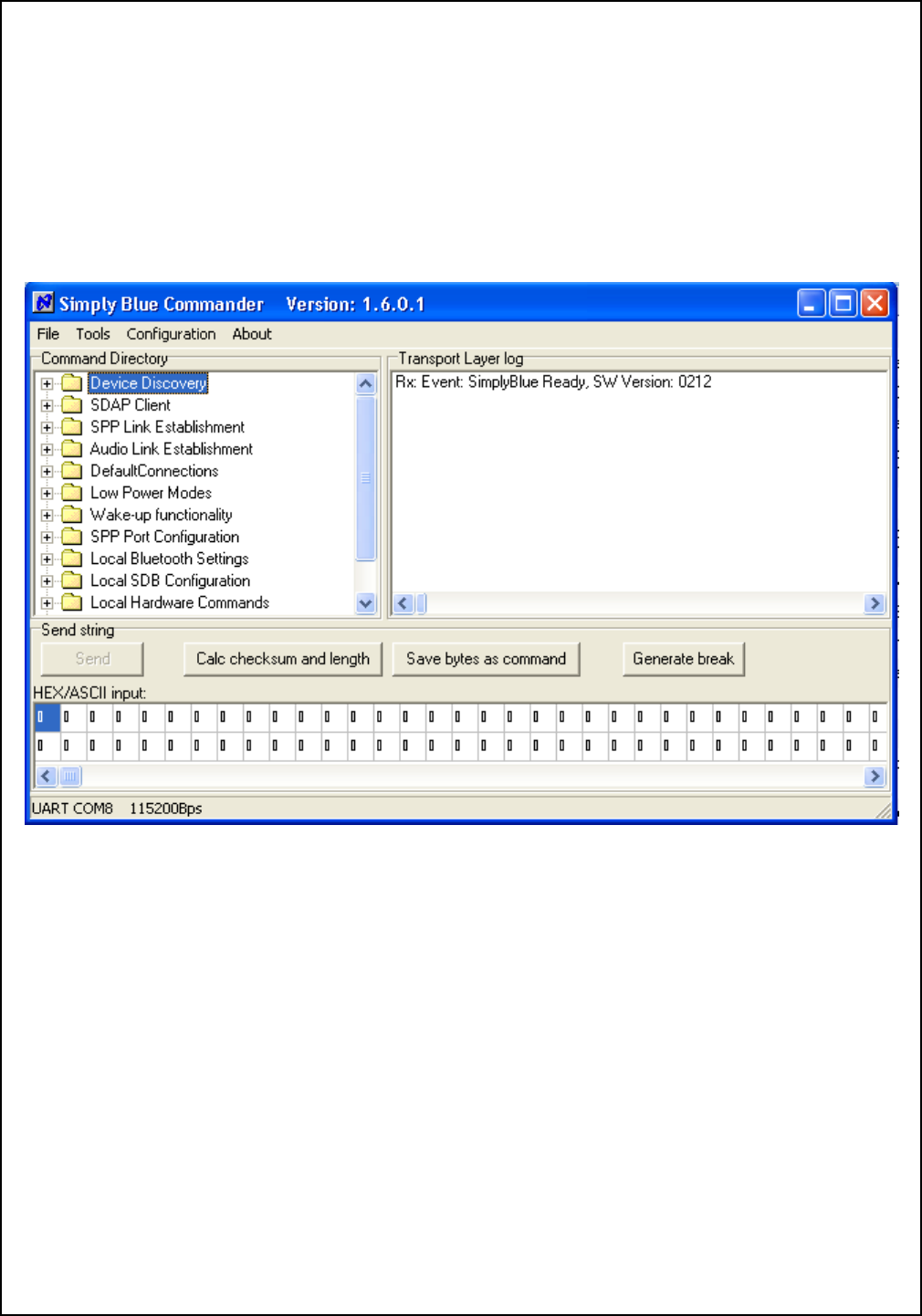
Task: Click the highlighted first HEX input cell
Action: click(x=47, y=717)
